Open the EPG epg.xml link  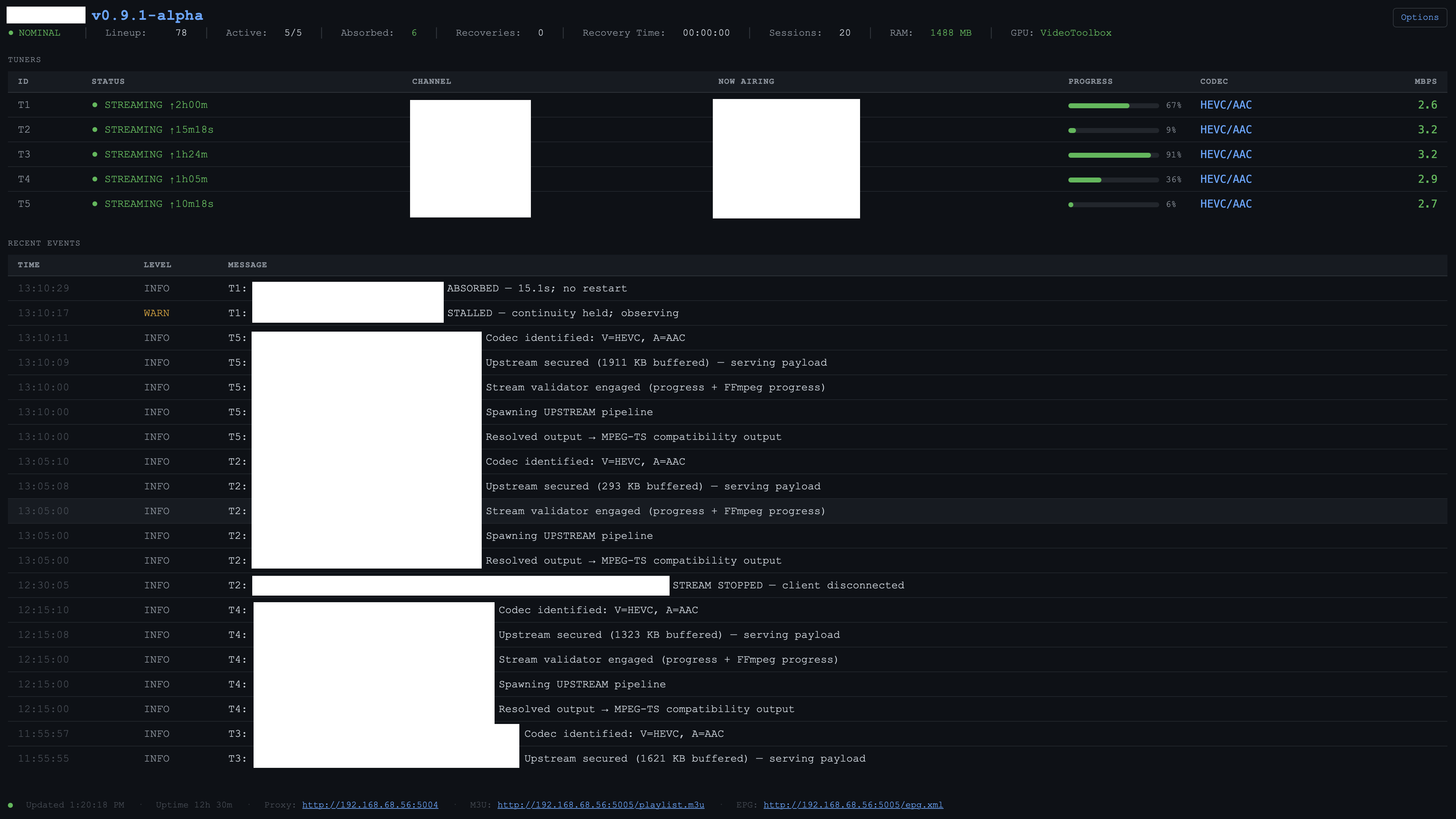(x=853, y=805)
